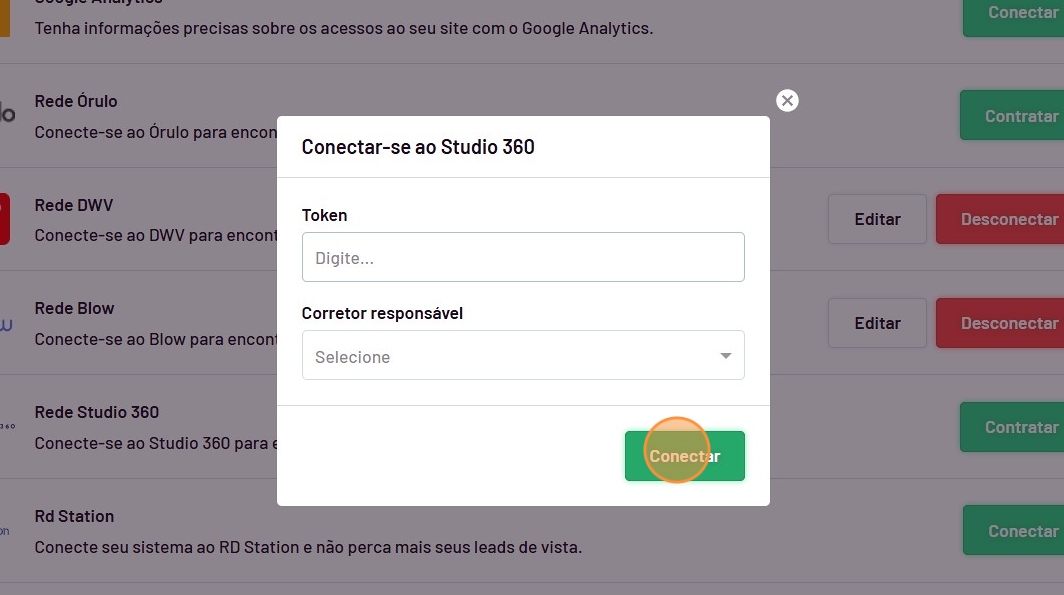This screenshot has height=595, width=1064.
Task: Click the Órulo logo icon
Action: point(7,115)
